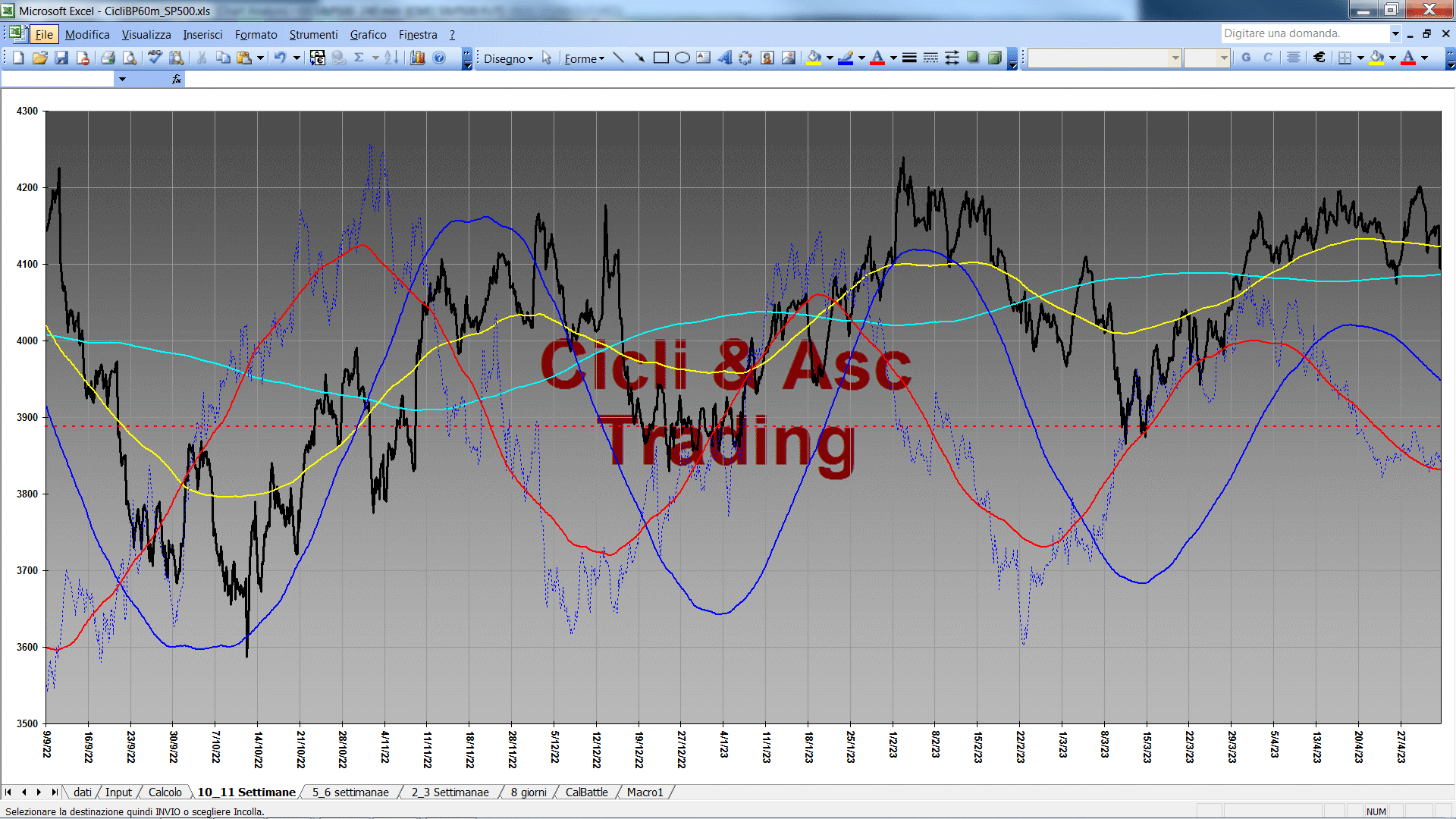The image size is (1456, 819).
Task: Toggle bold with the G button
Action: tap(1246, 58)
